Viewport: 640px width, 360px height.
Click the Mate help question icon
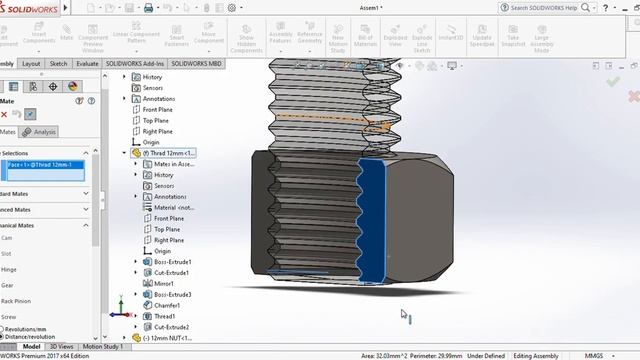click(x=91, y=101)
